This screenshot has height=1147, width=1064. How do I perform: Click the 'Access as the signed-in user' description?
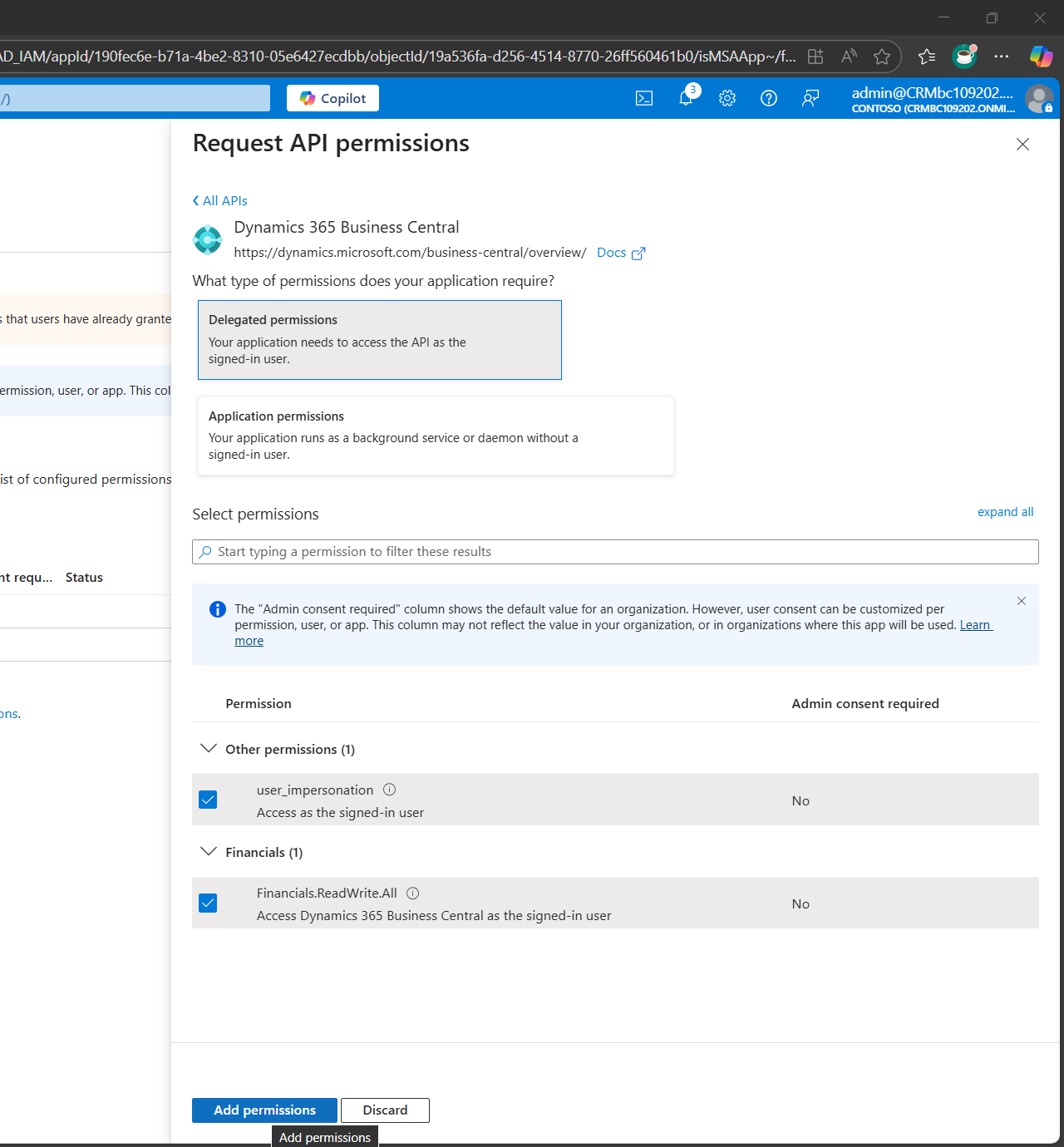pos(340,813)
